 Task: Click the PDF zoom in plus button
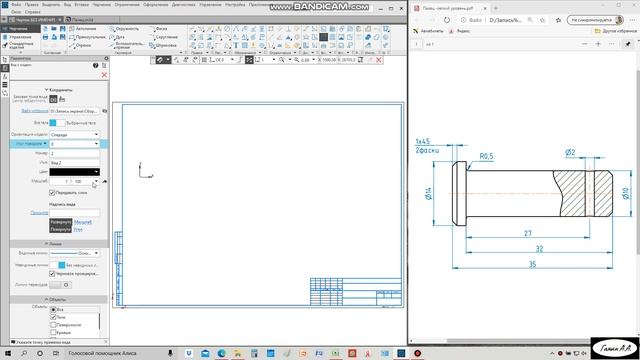[598, 44]
